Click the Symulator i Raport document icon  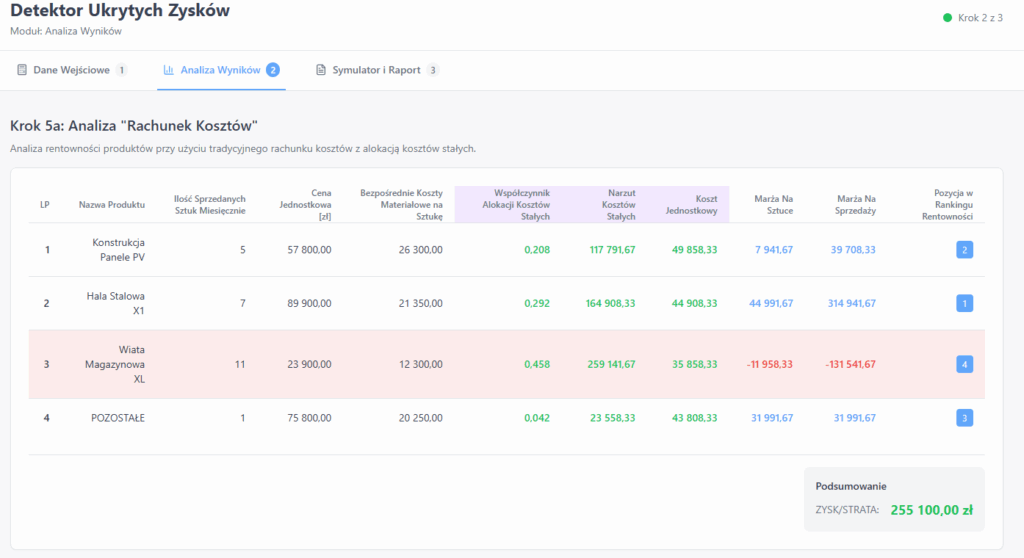coord(321,70)
